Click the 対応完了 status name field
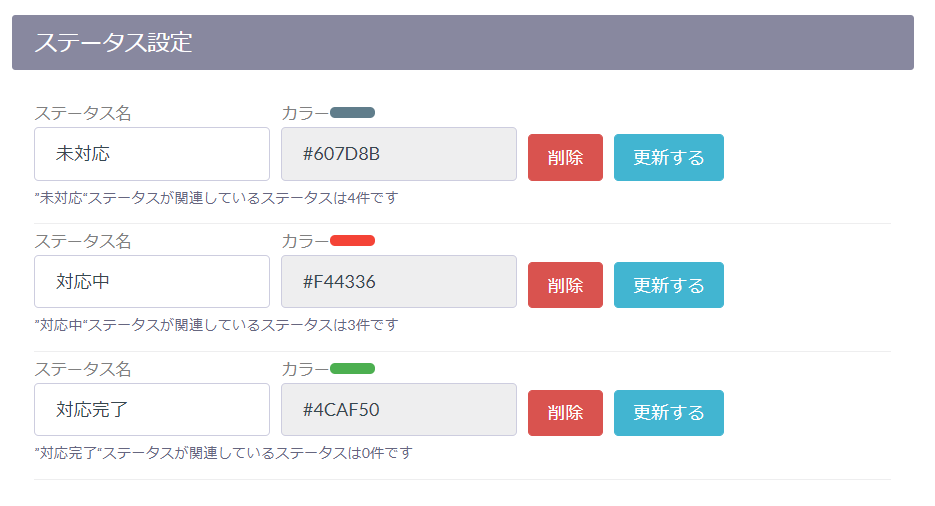 152,410
